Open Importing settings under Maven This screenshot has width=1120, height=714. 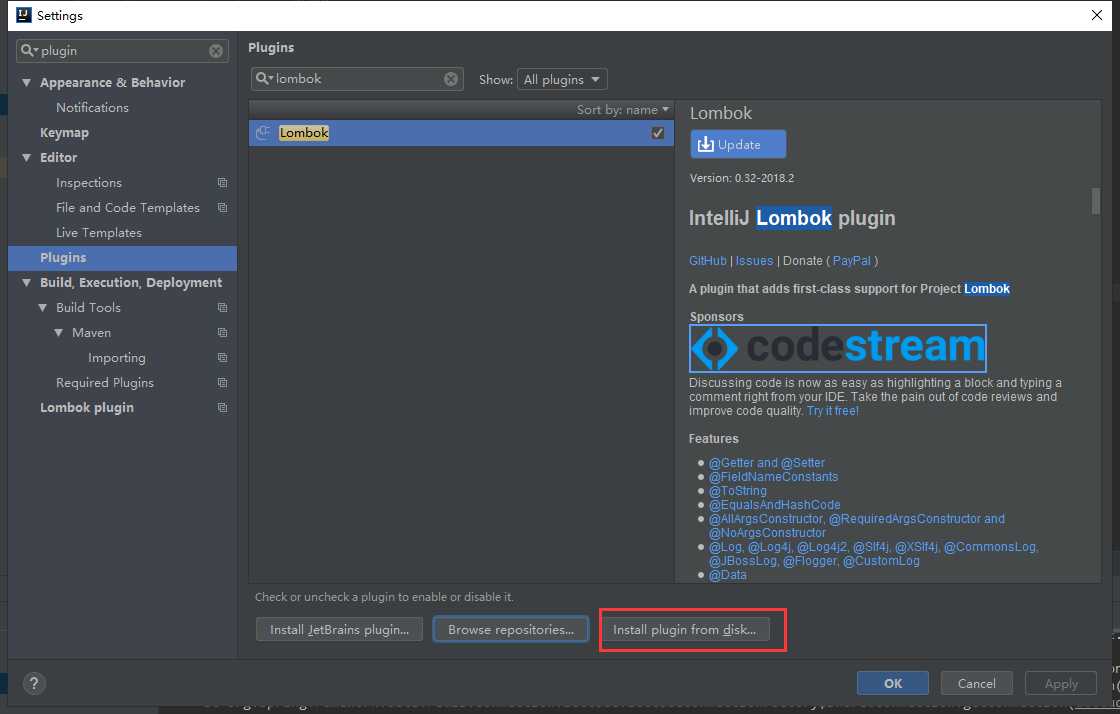[116, 358]
